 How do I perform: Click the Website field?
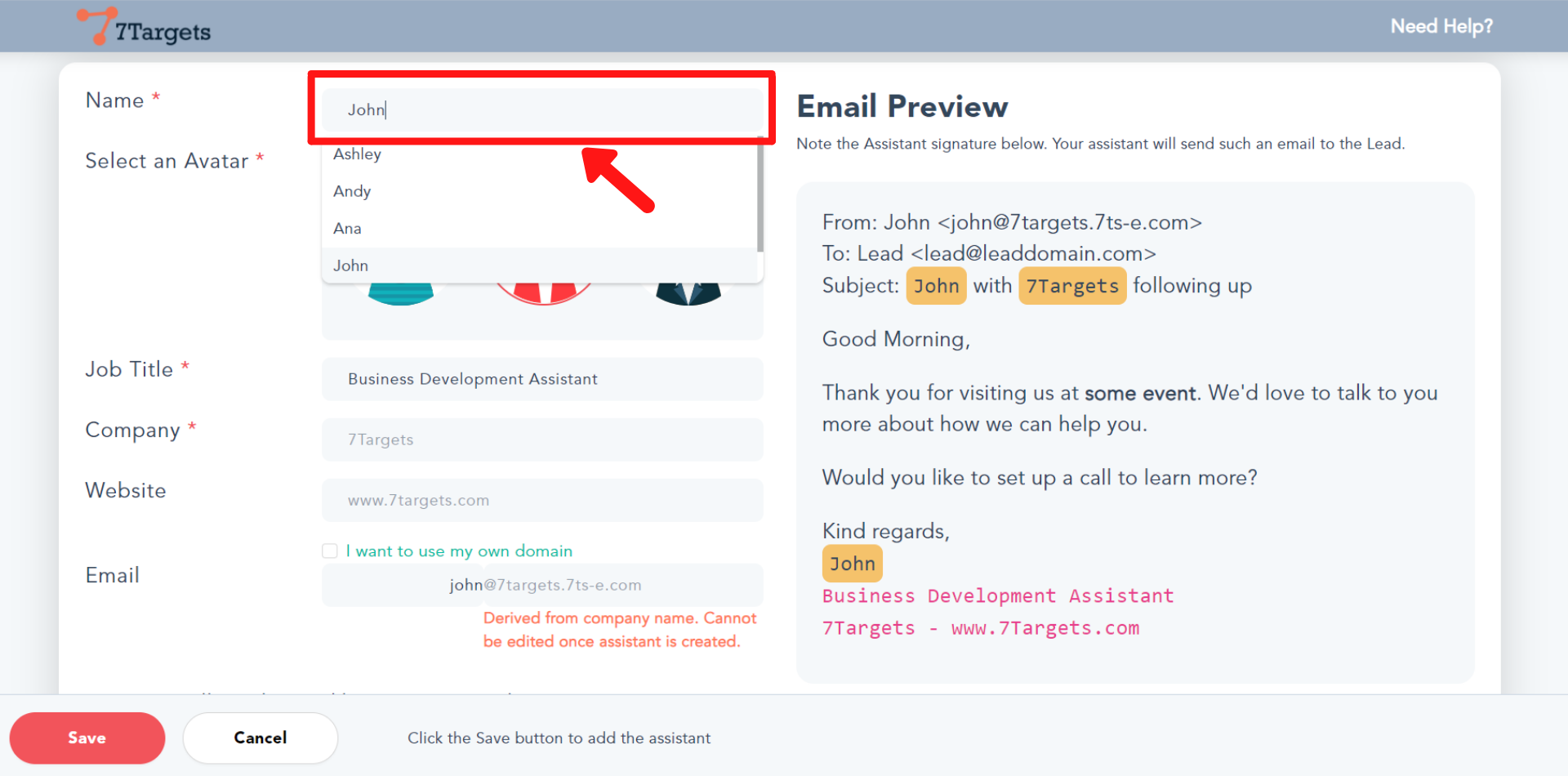click(x=541, y=500)
